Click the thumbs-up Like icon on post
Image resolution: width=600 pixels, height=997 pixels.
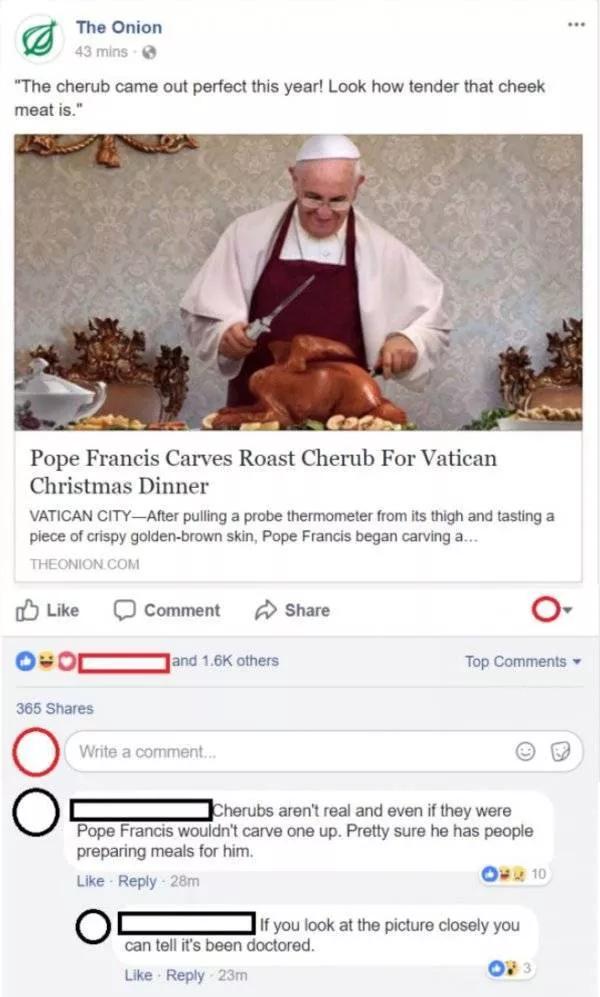pos(28,609)
